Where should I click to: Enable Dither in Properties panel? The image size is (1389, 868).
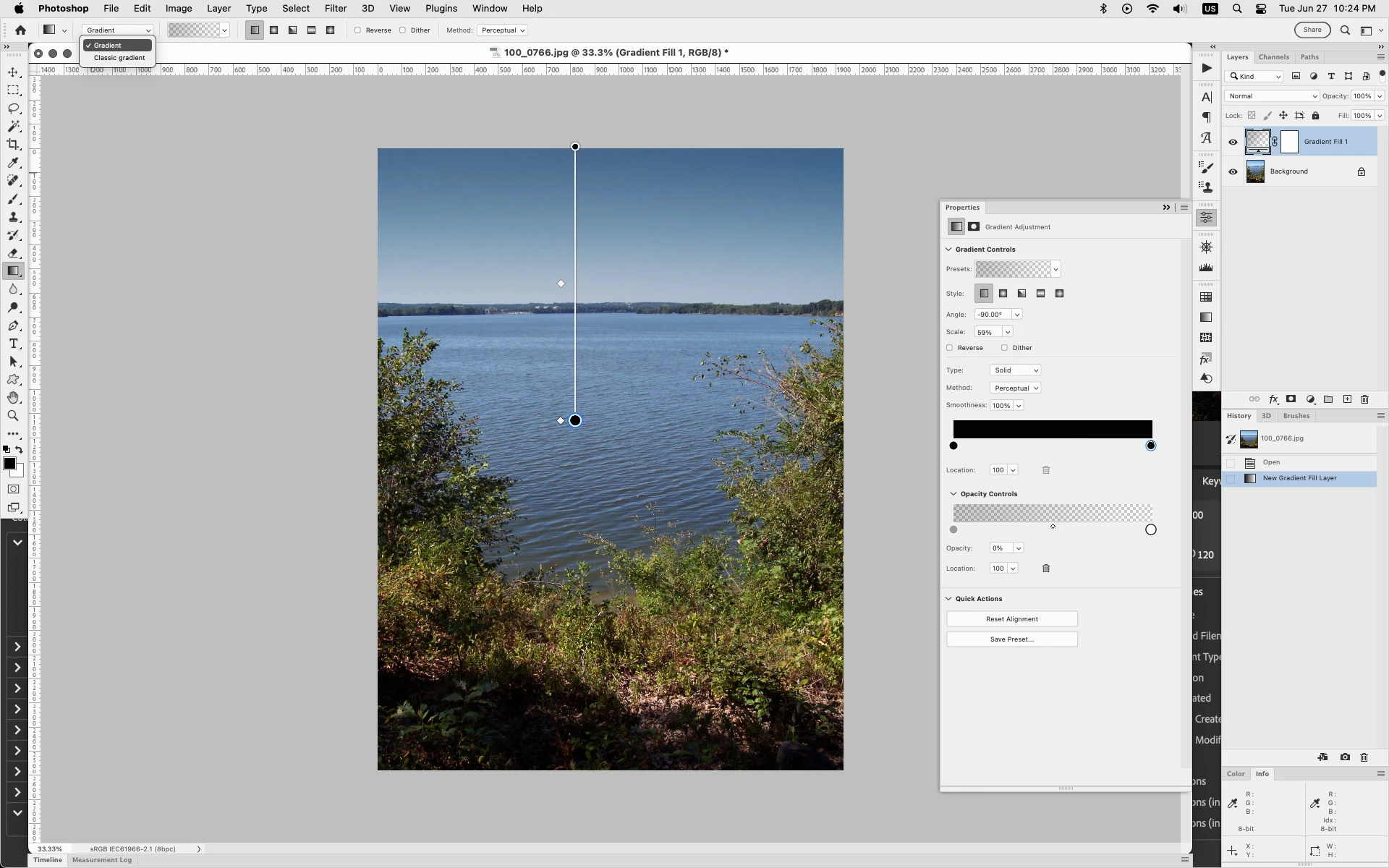coord(1004,348)
